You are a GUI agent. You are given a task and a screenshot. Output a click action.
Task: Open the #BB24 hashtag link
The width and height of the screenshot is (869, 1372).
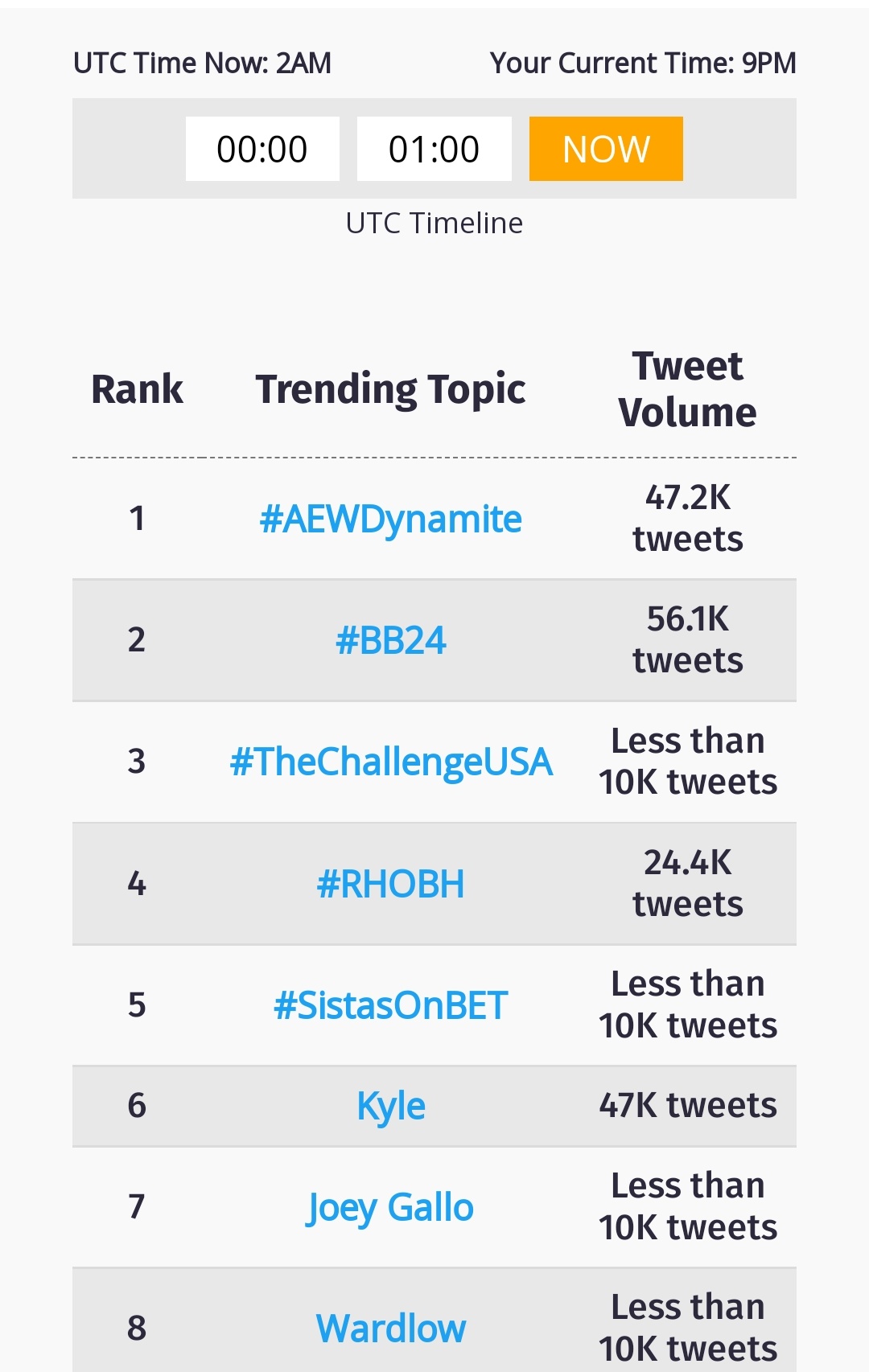pyautogui.click(x=391, y=641)
